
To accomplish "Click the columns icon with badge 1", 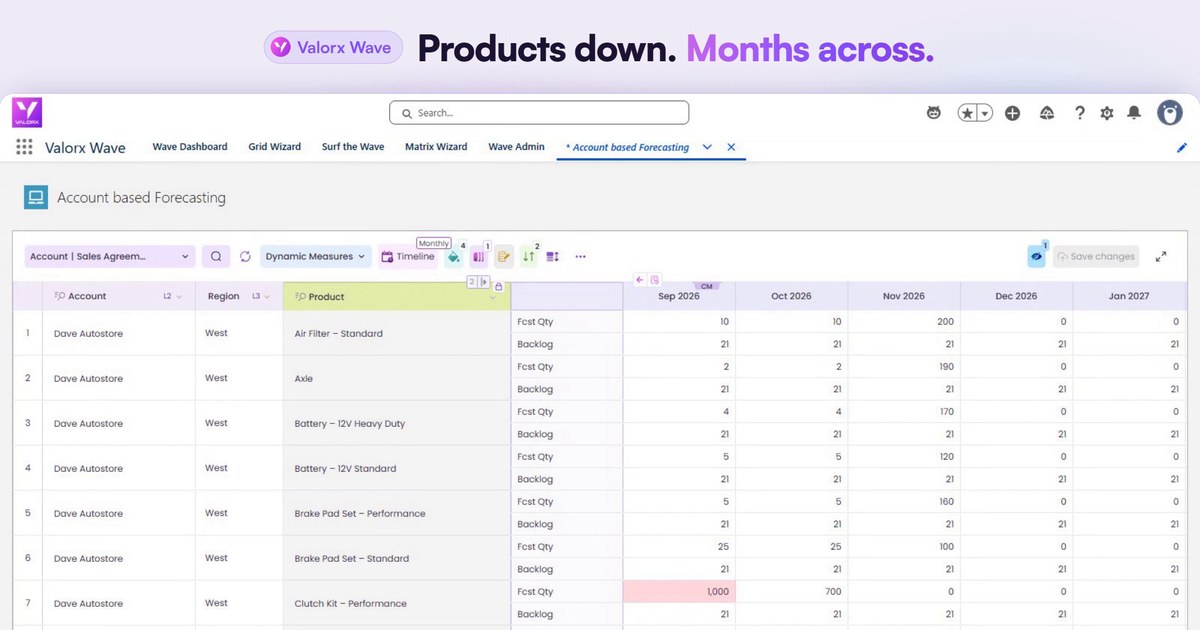I will 478,257.
